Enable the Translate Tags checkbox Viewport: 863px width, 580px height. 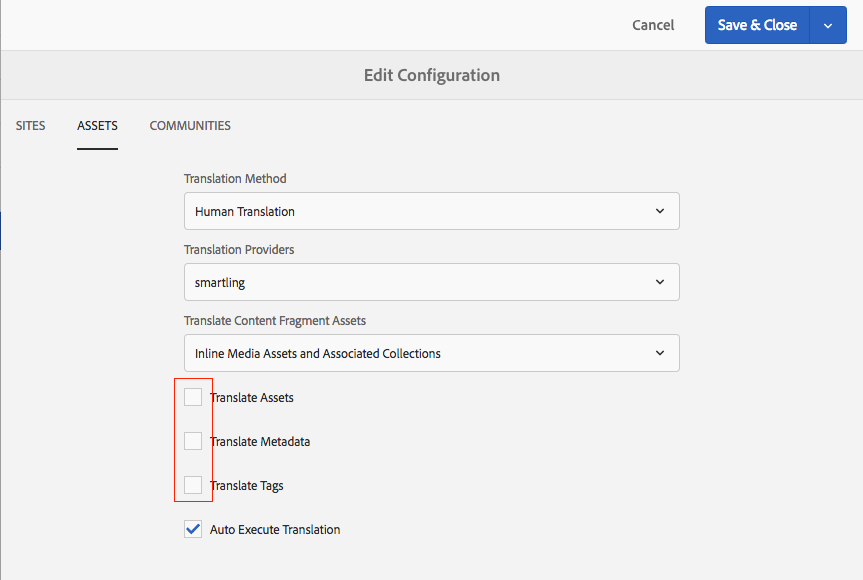click(193, 485)
